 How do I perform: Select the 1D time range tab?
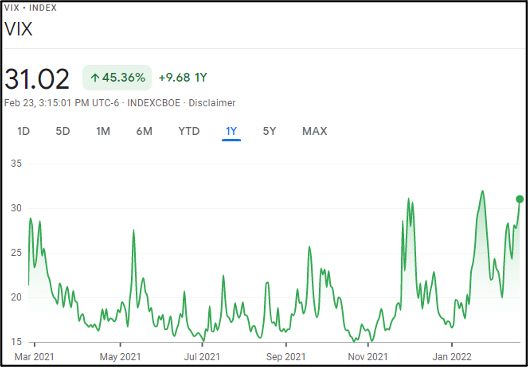coord(24,131)
